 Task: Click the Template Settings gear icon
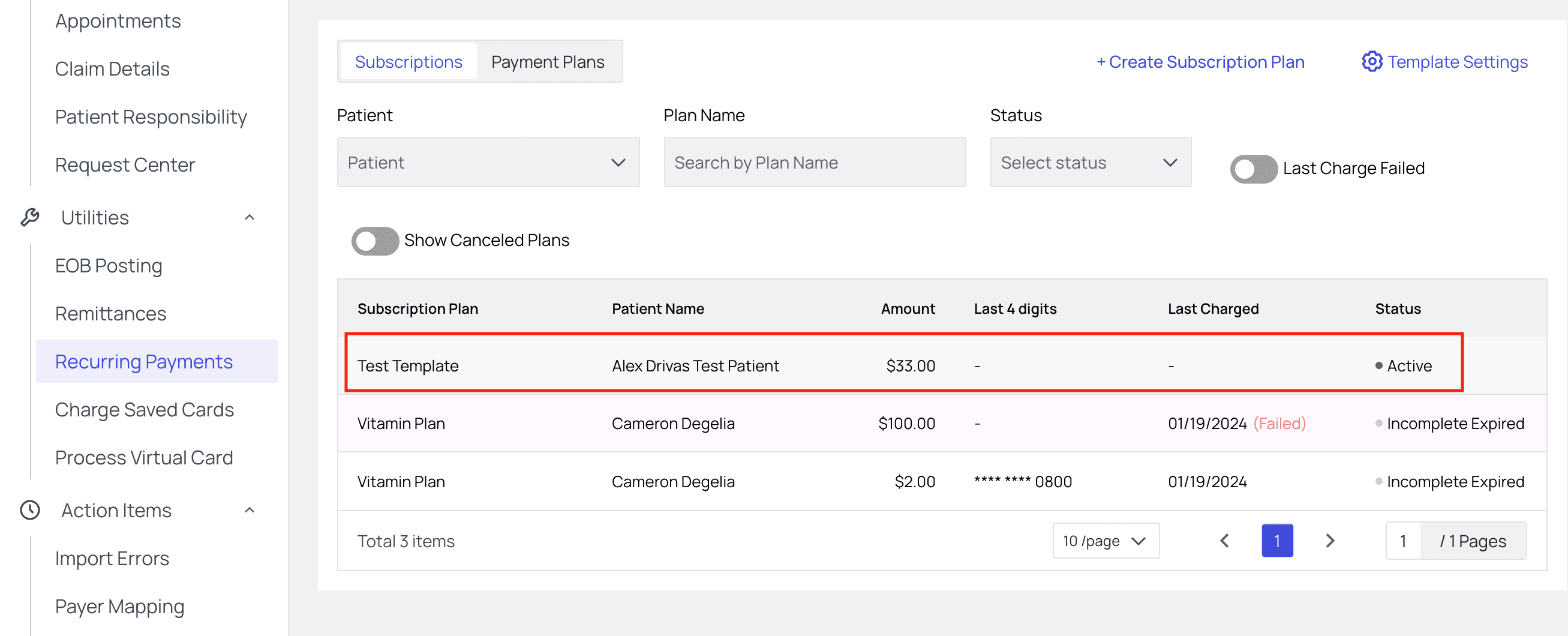tap(1371, 61)
